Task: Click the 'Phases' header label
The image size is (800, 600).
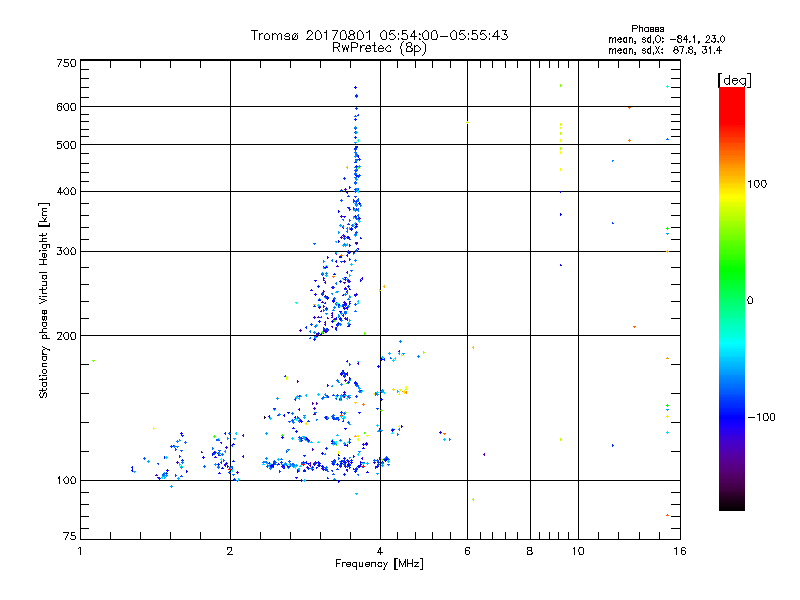Action: [647, 29]
